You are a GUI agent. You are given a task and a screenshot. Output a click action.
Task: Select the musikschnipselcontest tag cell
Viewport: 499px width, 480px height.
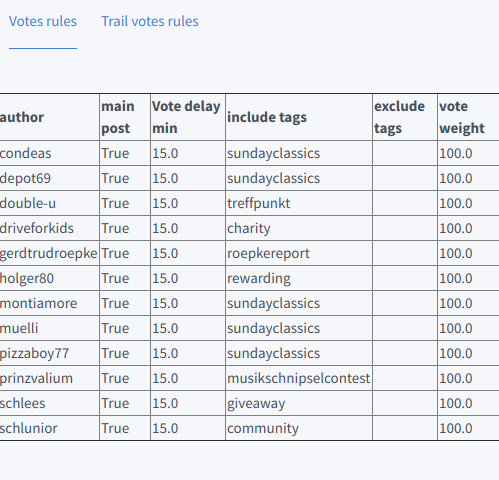tap(299, 378)
